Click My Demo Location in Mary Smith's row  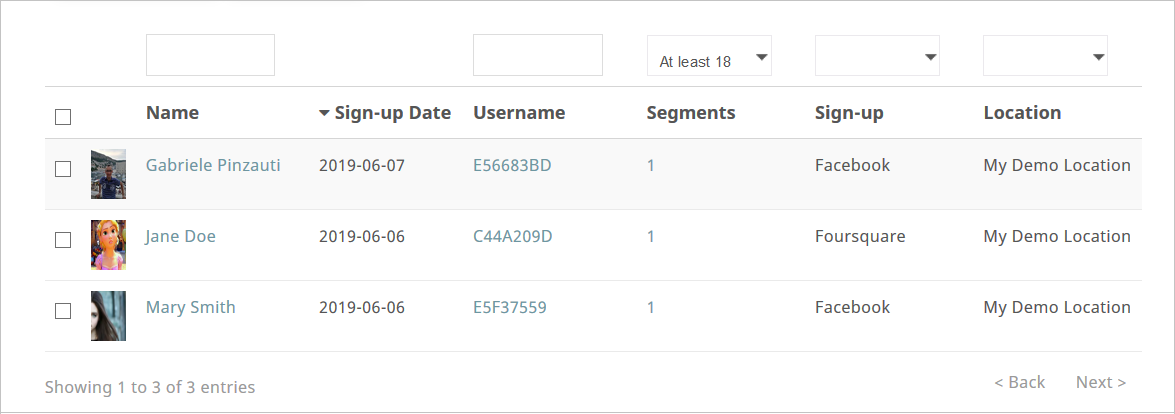point(1057,307)
